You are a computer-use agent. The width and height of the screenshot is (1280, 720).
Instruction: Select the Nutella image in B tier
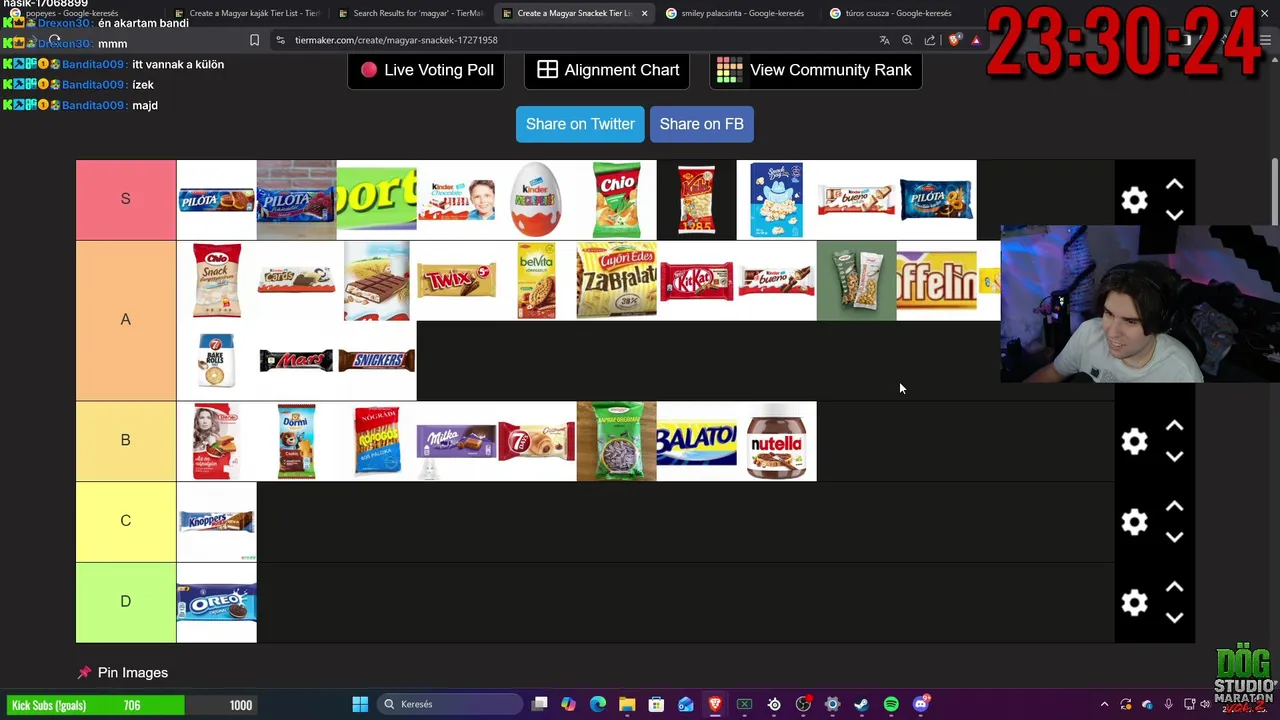777,441
